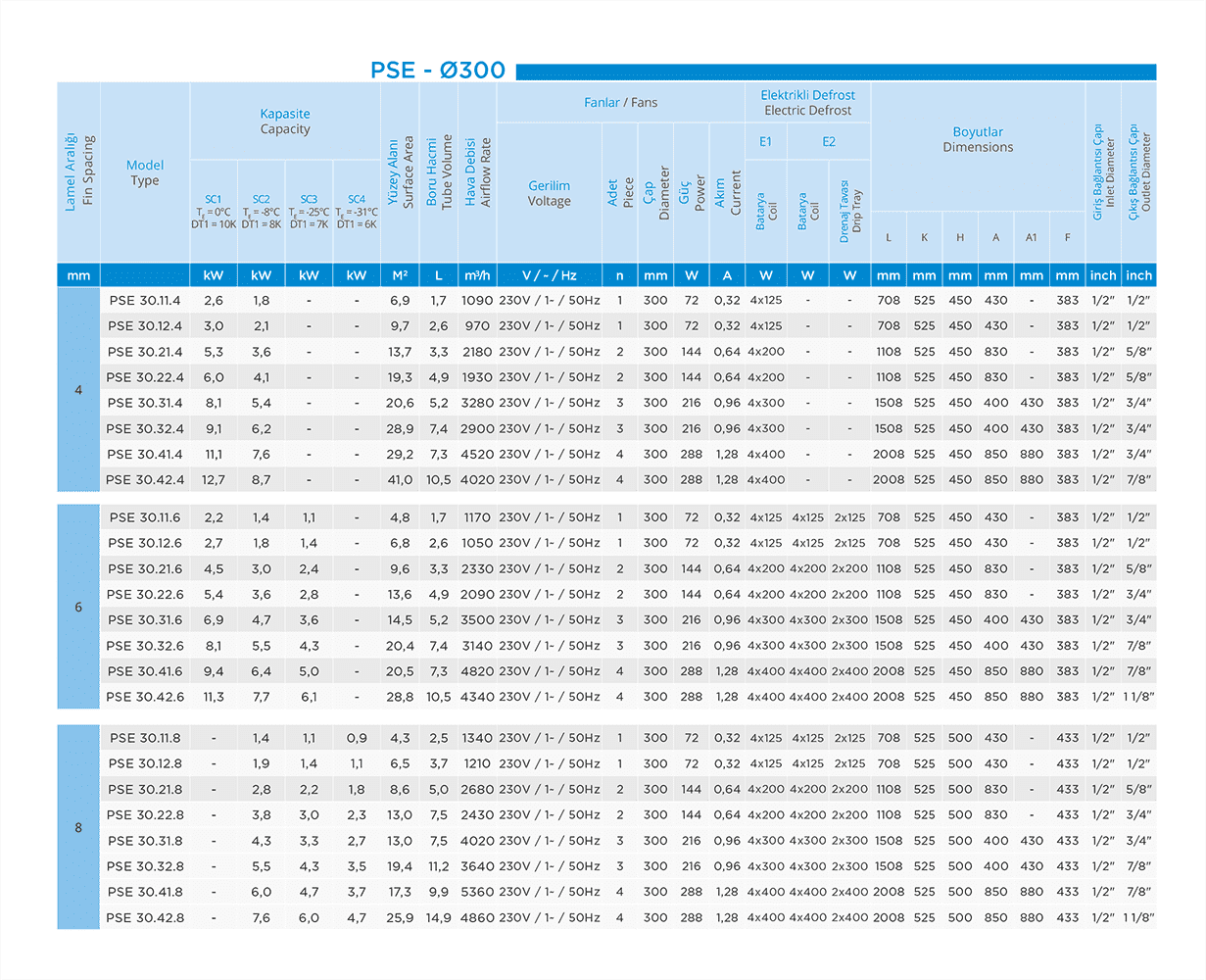Image resolution: width=1206 pixels, height=980 pixels.
Task: Click the PSE 30.21.6 model cell
Action: coord(145,568)
